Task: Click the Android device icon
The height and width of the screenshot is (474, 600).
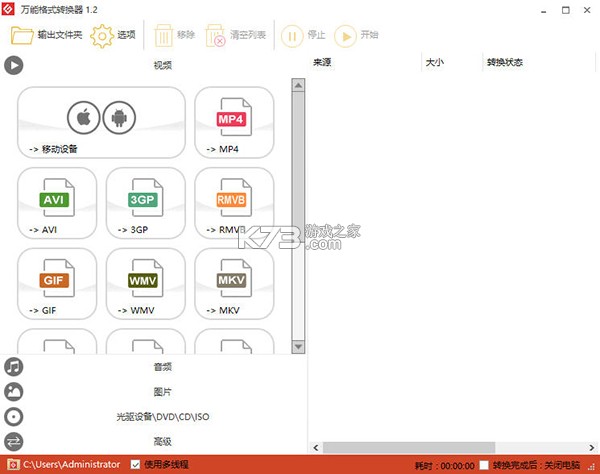Action: [x=119, y=117]
